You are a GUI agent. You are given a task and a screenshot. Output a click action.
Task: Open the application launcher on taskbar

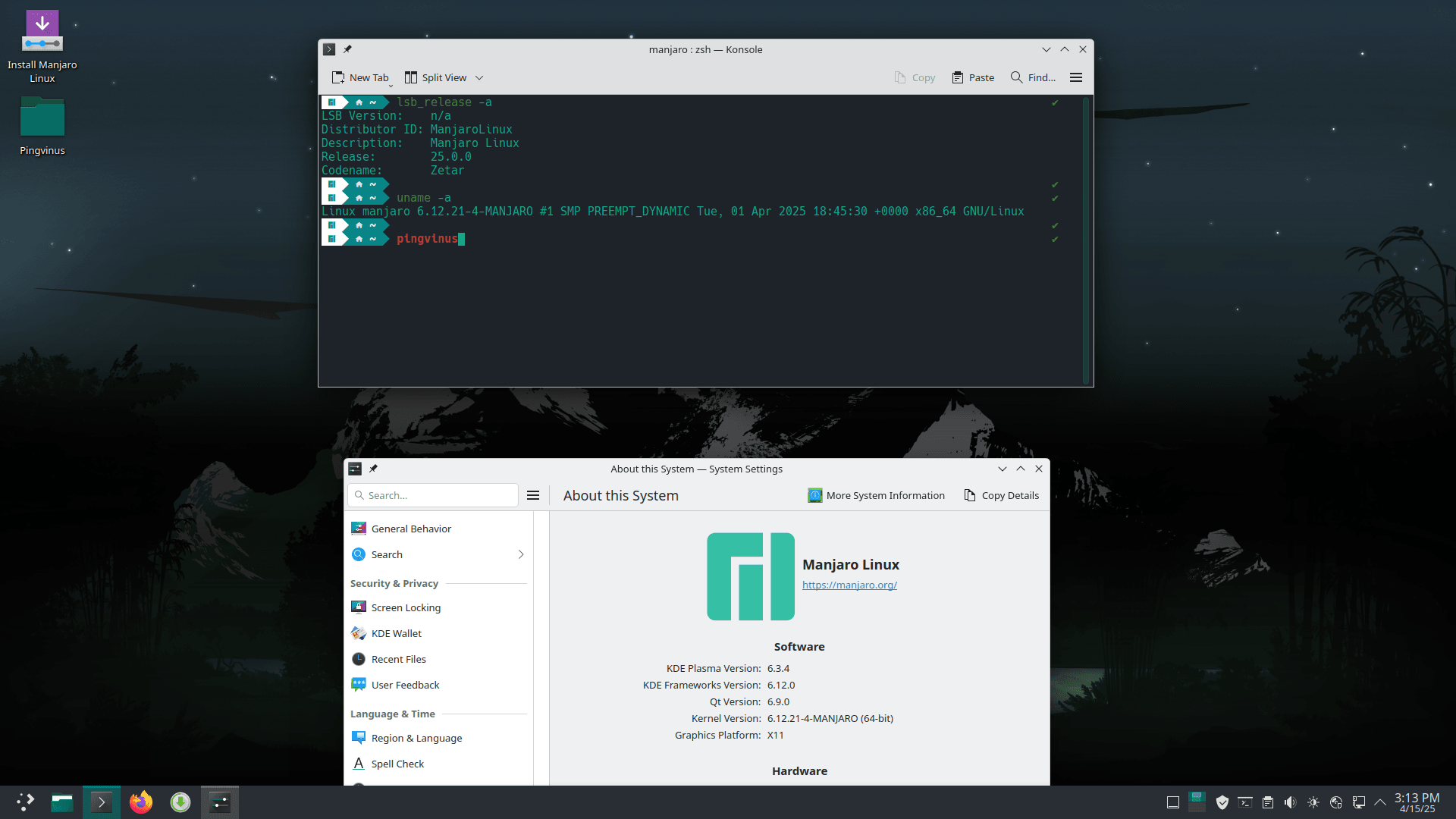(25, 802)
